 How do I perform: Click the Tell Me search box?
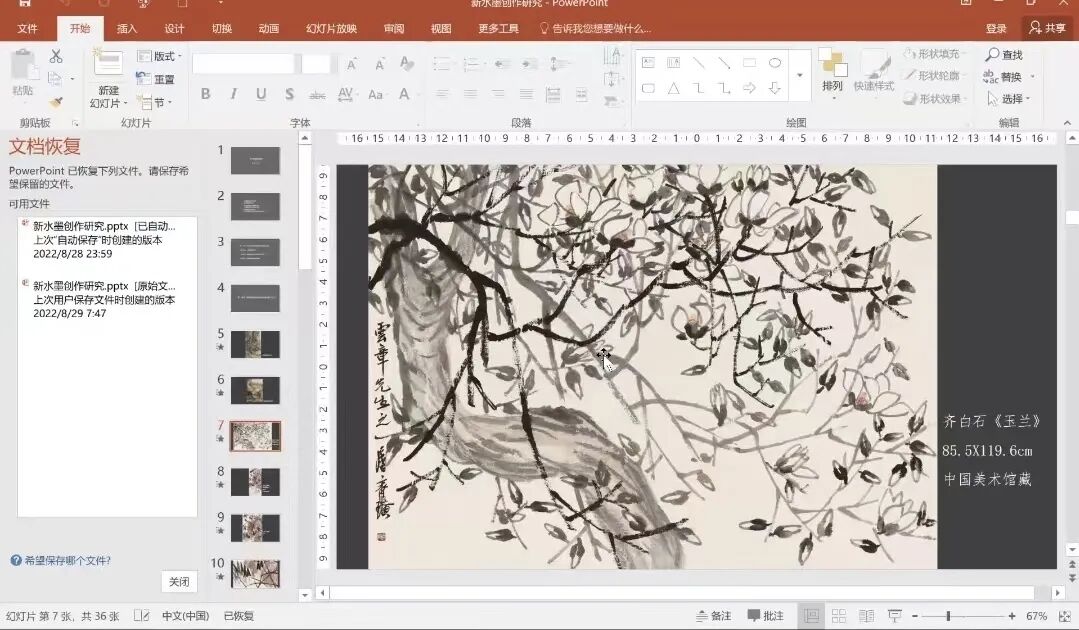[596, 28]
